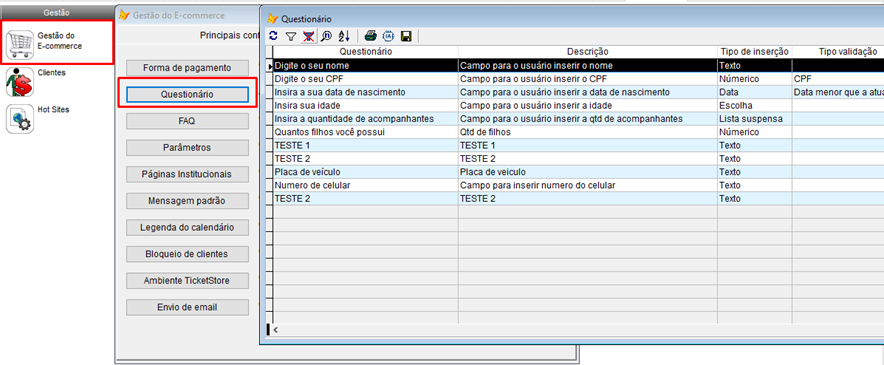
Task: Sort records with the A-Z sort icon
Action: [343, 36]
